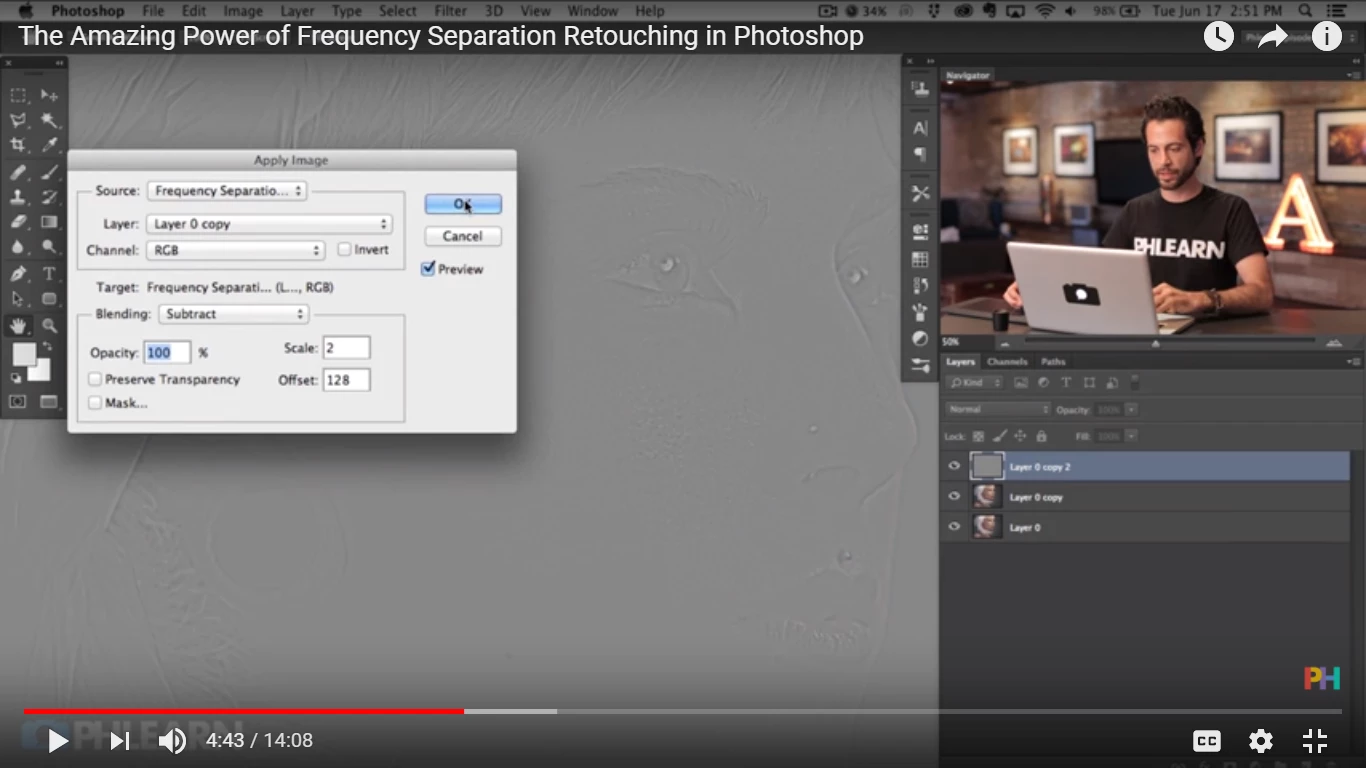The image size is (1366, 768).
Task: Select the Magic Wand tool
Action: tap(49, 121)
